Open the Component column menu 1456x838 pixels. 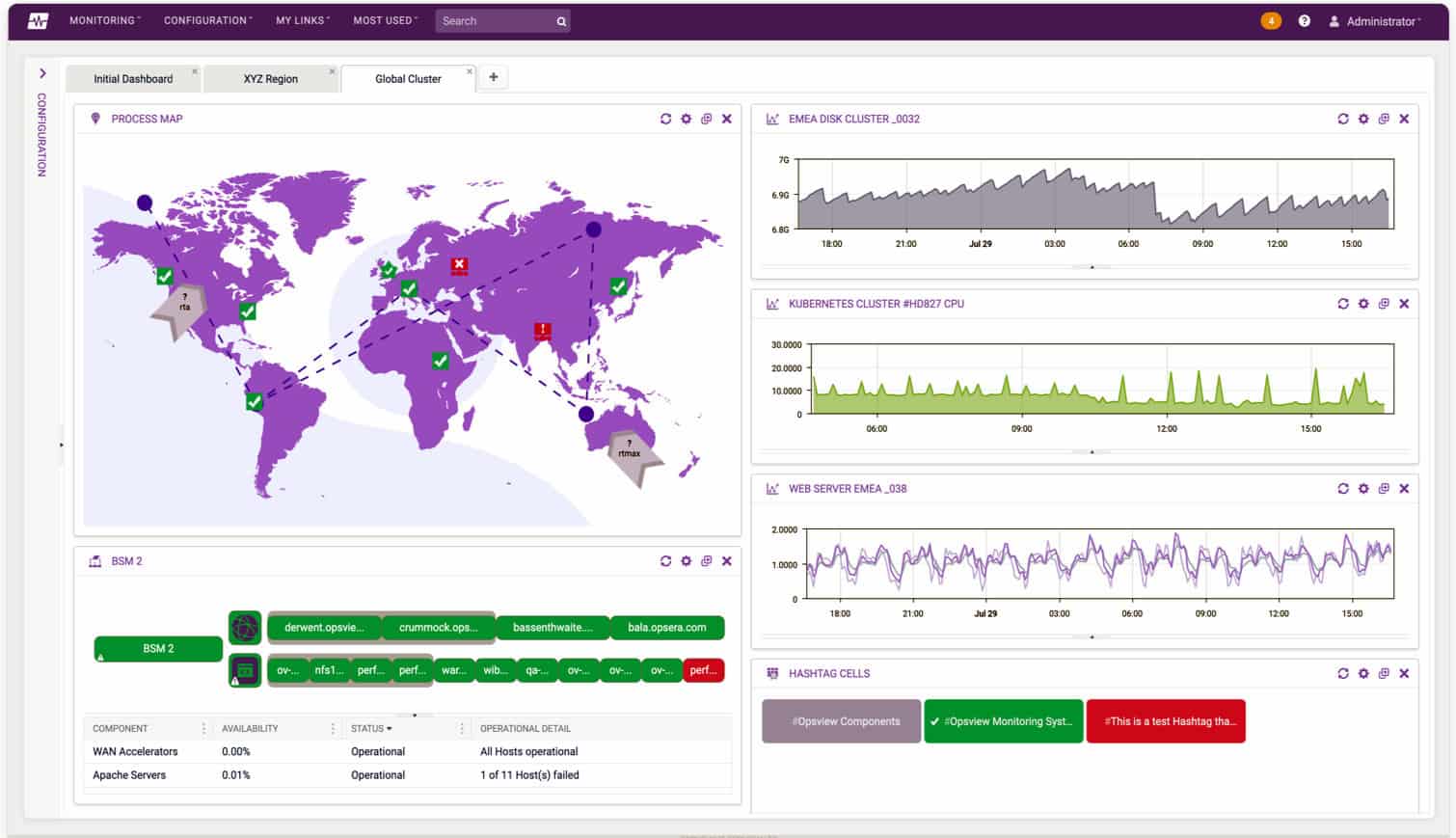tap(203, 729)
